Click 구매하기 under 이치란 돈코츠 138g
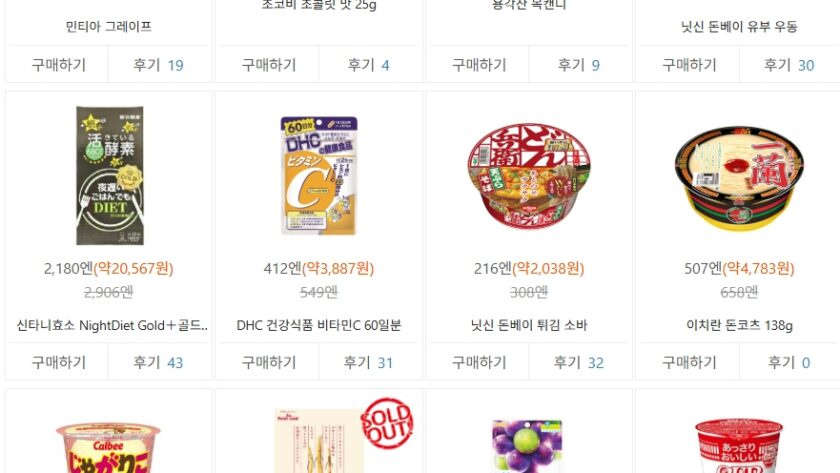The image size is (840, 473). click(689, 363)
